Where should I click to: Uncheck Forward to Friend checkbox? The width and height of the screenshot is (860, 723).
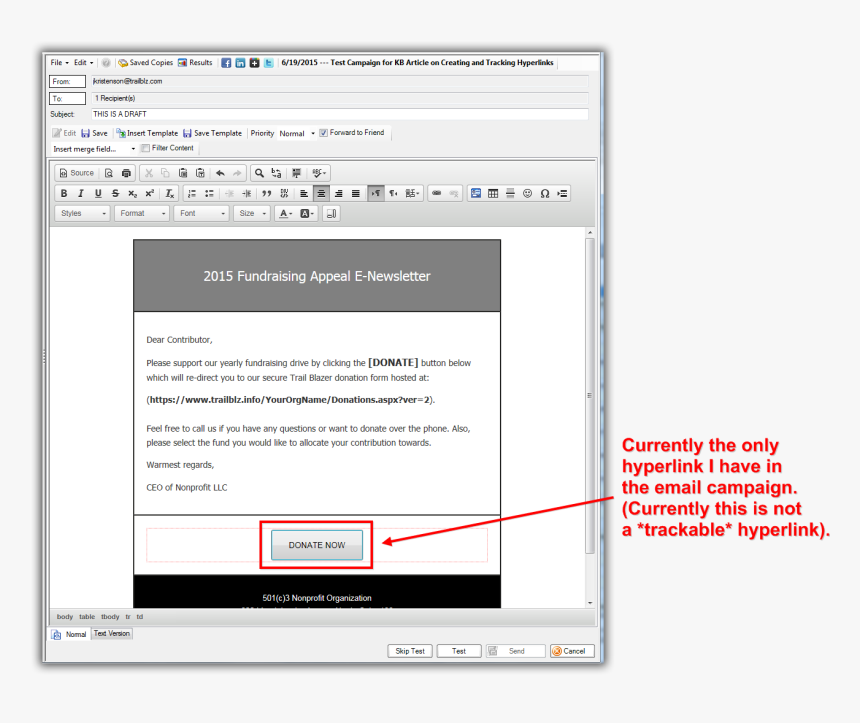323,133
